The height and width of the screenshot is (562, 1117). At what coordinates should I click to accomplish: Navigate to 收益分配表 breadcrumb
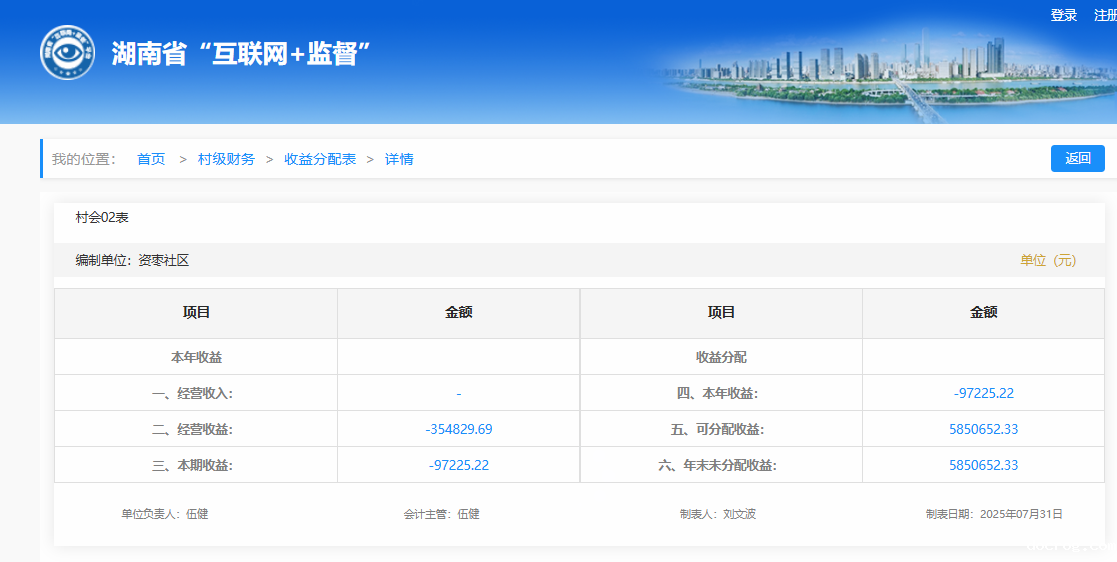click(320, 159)
